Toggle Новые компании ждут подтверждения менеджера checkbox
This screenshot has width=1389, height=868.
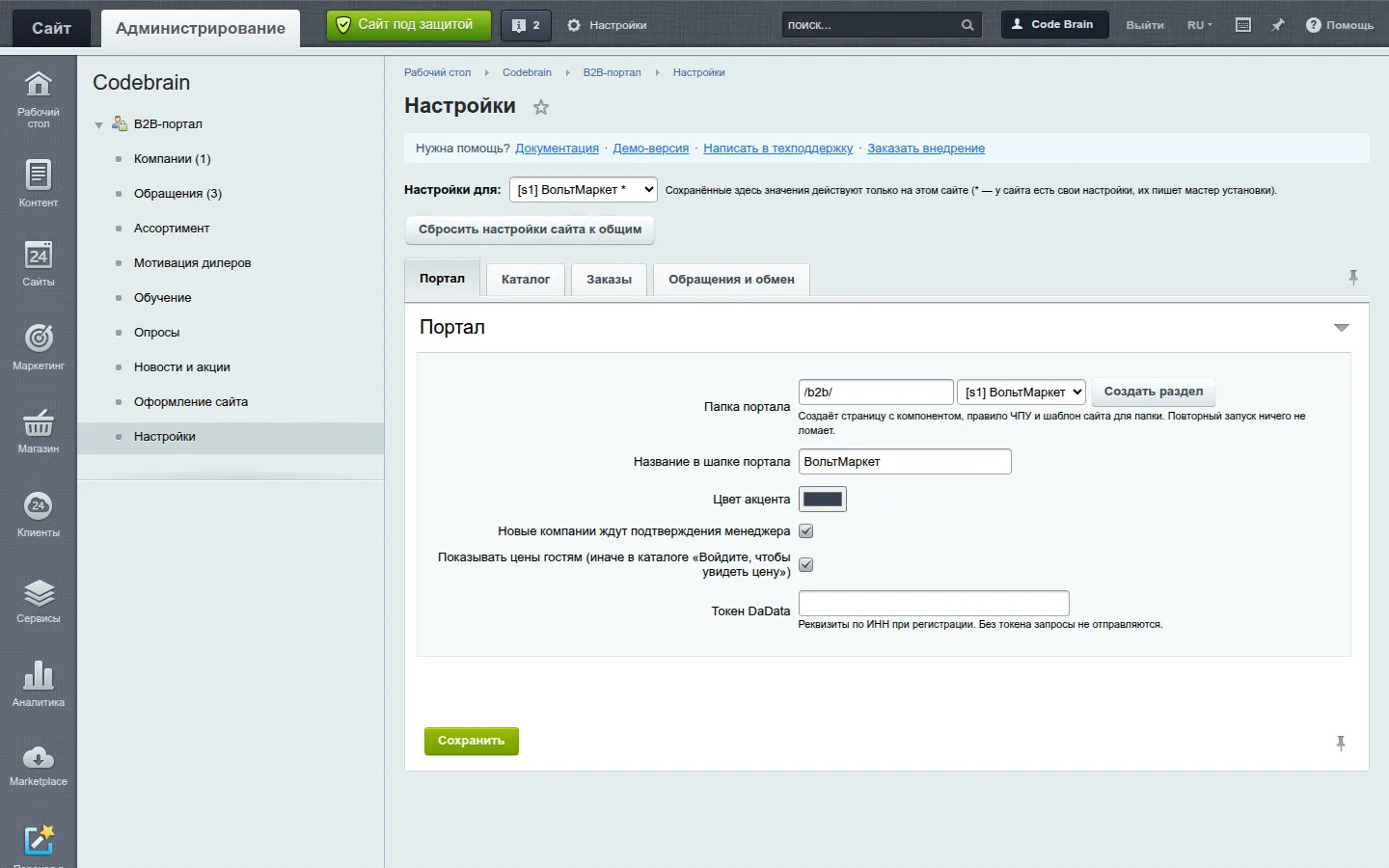[806, 531]
